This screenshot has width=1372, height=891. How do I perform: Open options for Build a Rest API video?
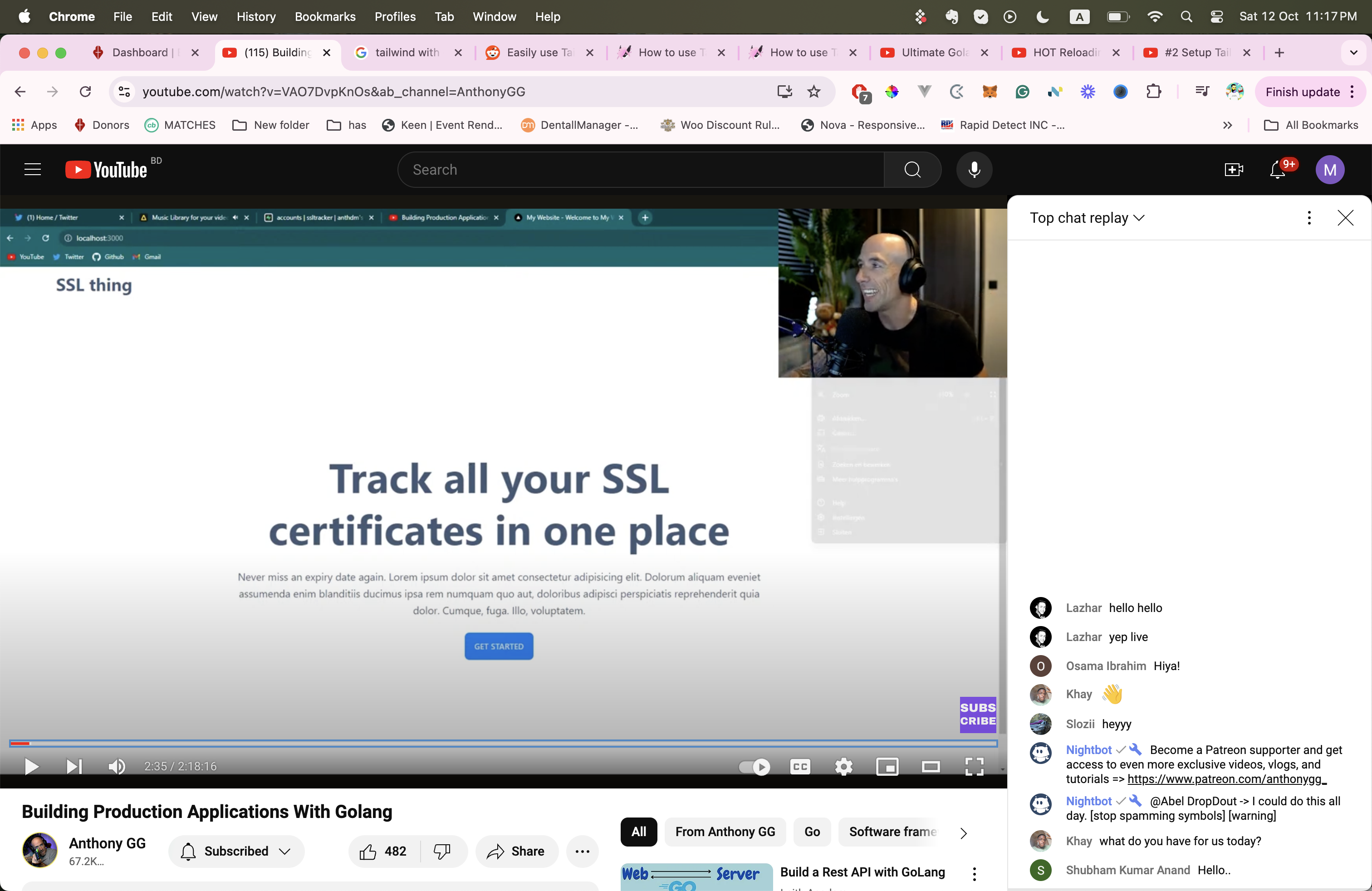click(x=974, y=874)
